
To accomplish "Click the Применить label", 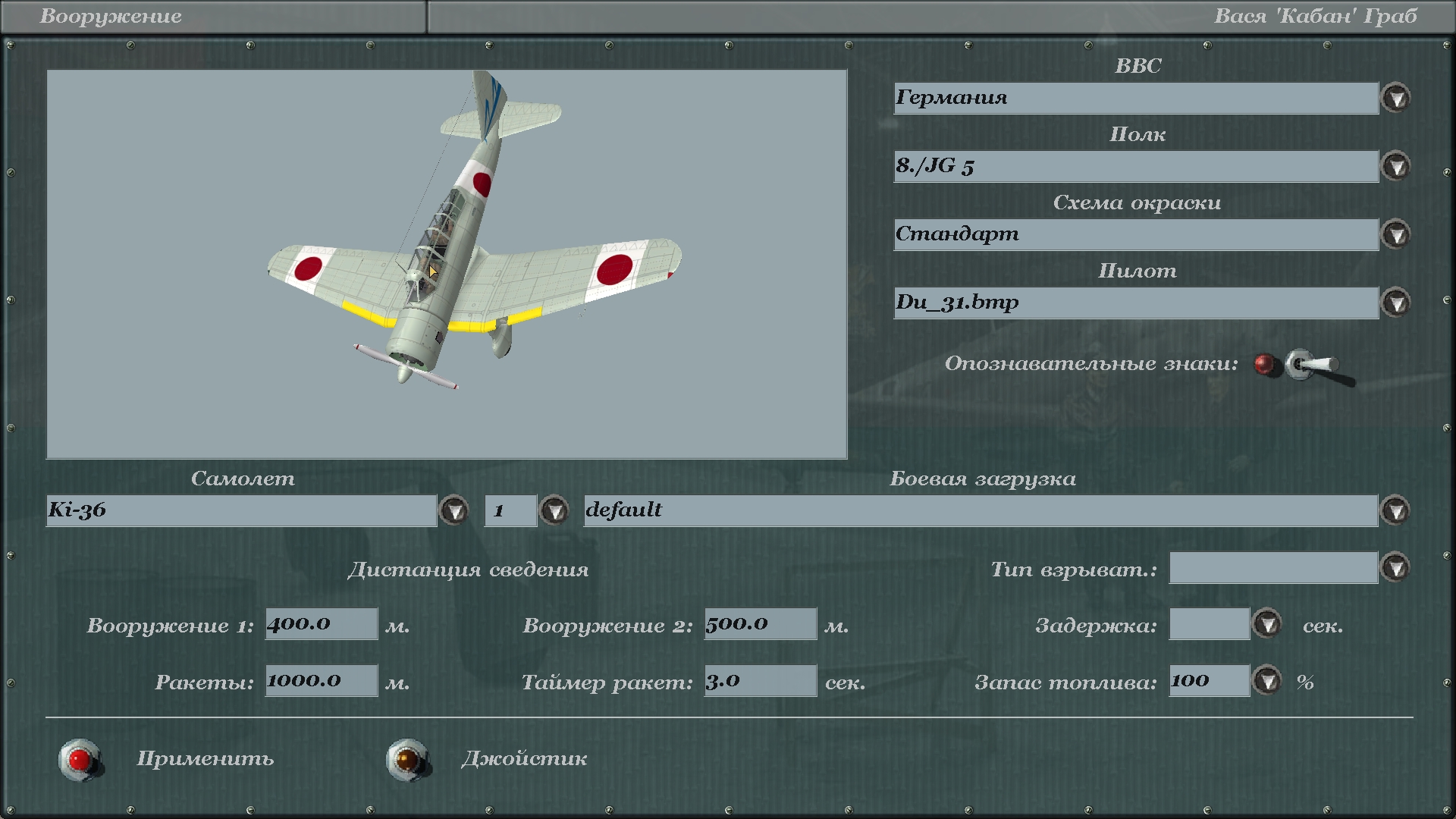I will 205,759.
